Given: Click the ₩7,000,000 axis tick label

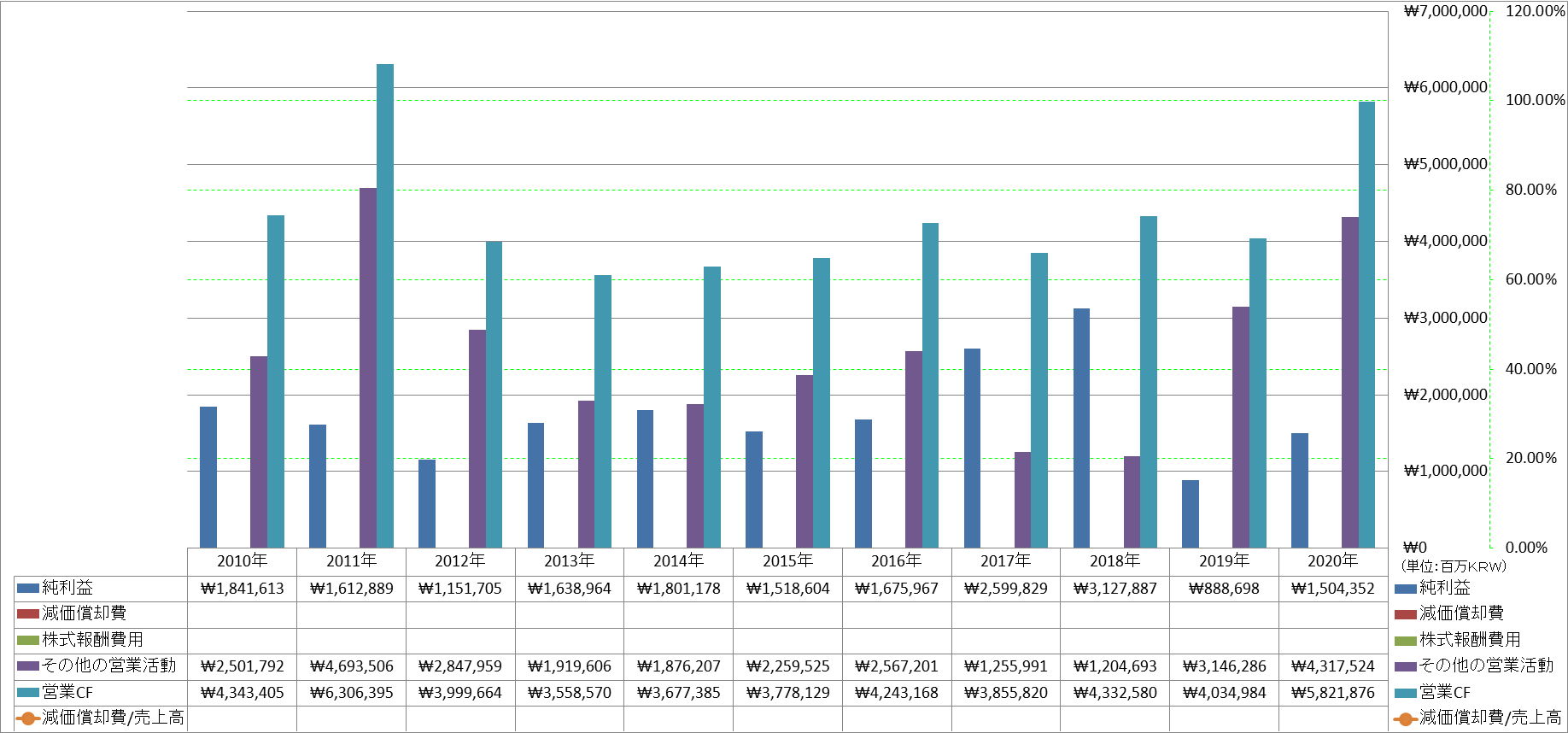Looking at the screenshot, I should point(1445,11).
